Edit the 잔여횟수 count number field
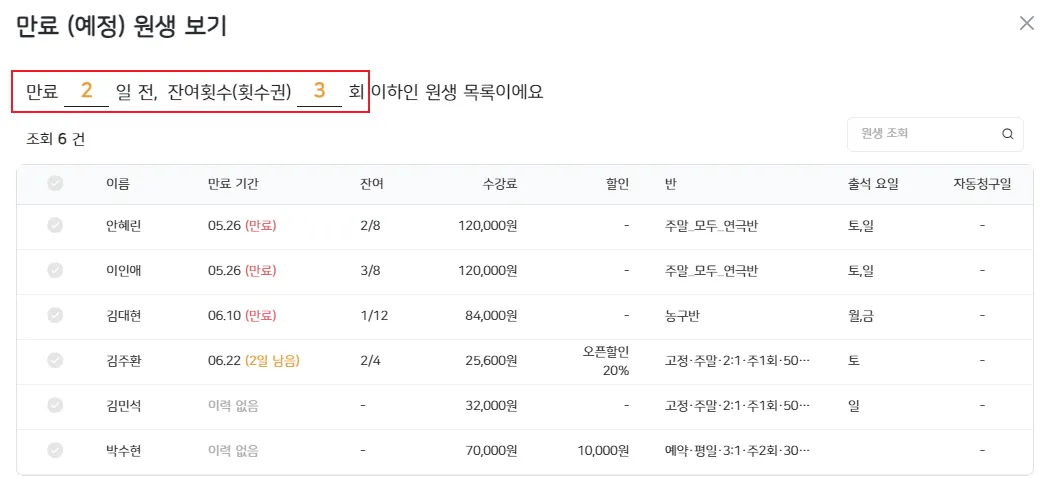Viewport: 1049px width, 483px height. click(319, 91)
